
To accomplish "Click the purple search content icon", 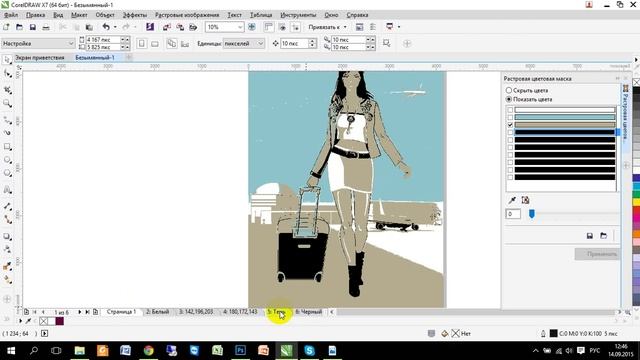I will click(x=150, y=27).
